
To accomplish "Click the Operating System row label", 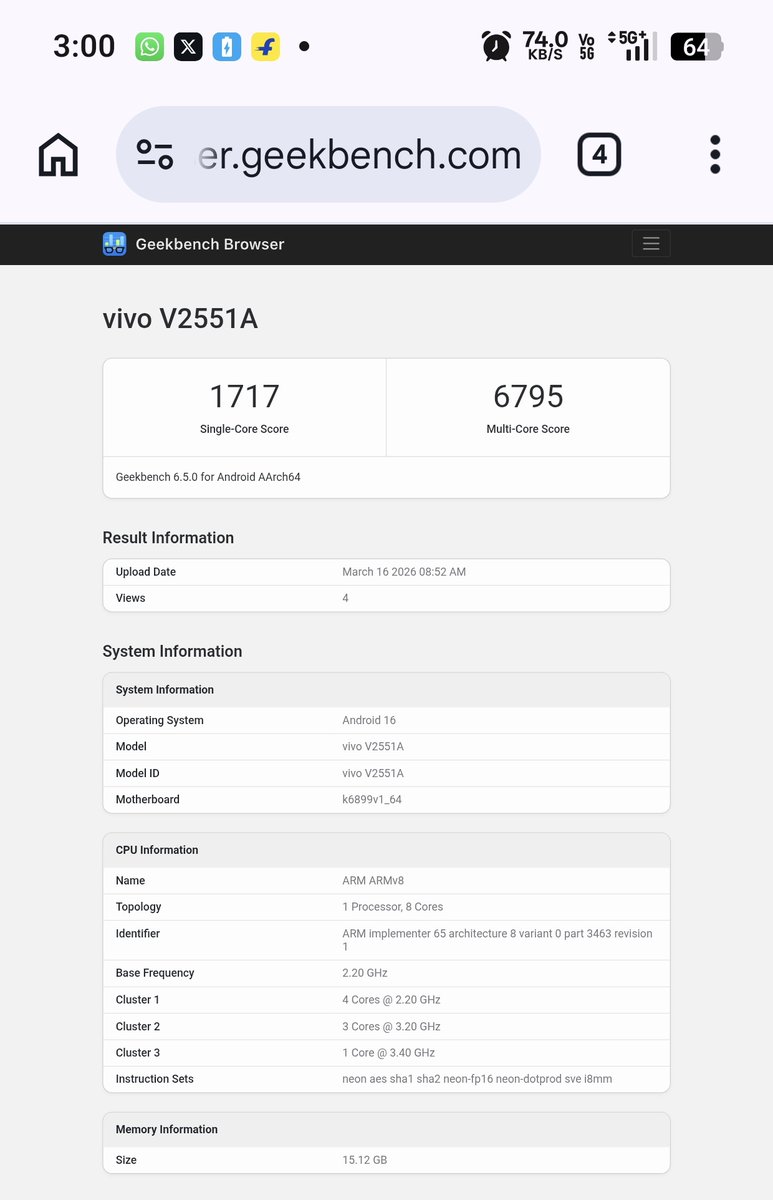I will click(160, 720).
